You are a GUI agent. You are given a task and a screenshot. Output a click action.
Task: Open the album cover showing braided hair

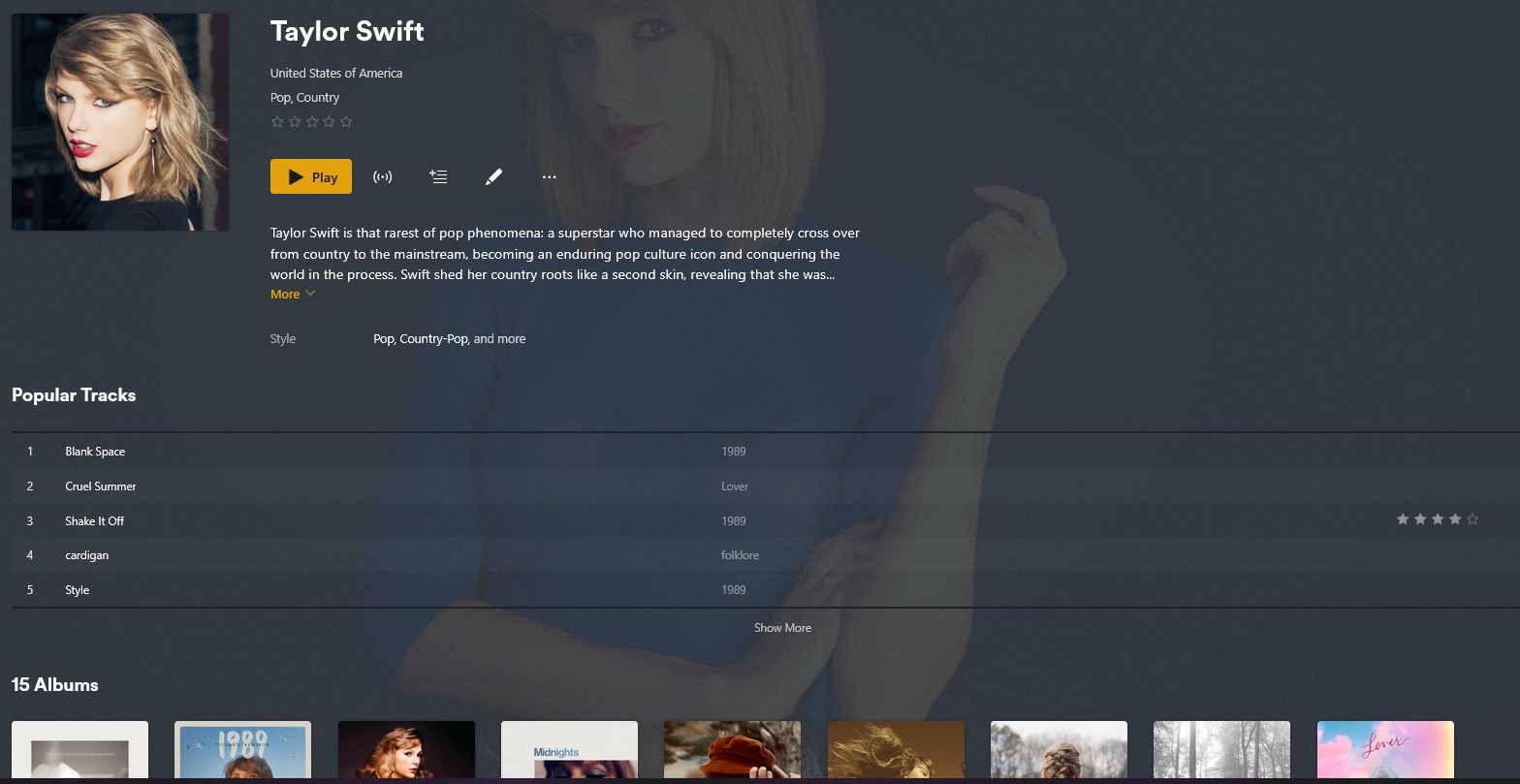click(1059, 750)
